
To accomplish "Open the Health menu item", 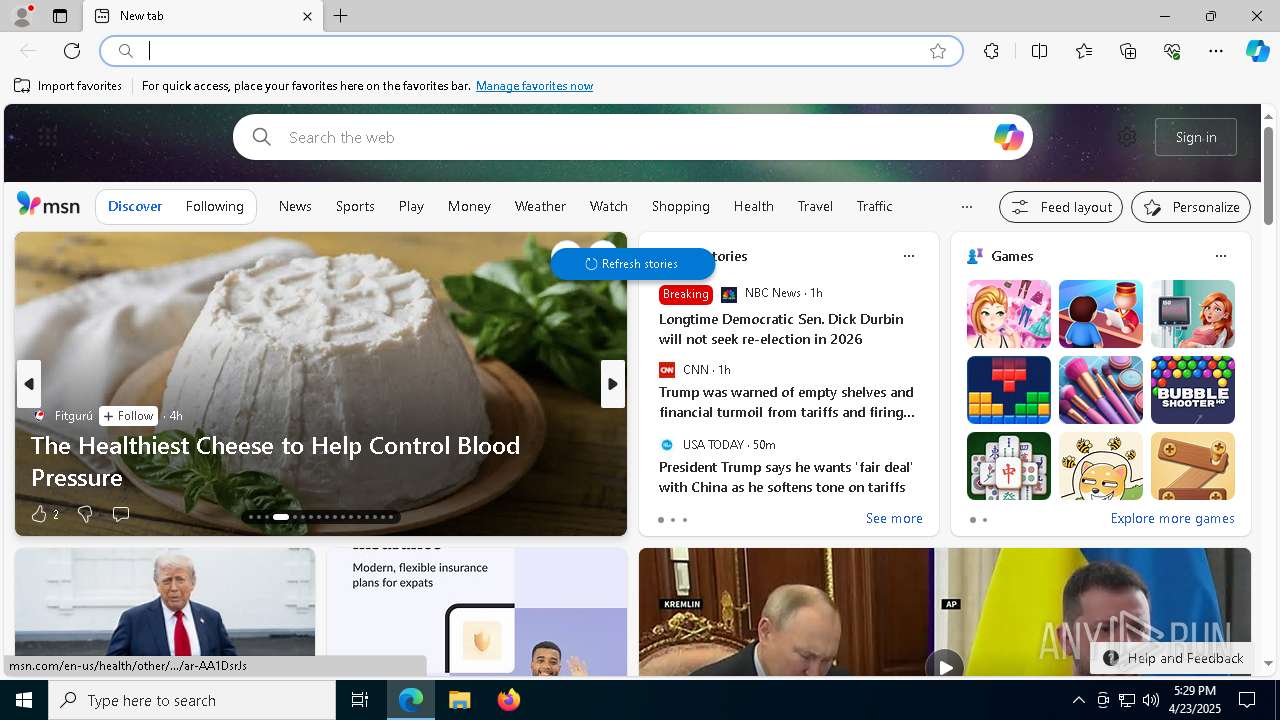I will [x=753, y=206].
